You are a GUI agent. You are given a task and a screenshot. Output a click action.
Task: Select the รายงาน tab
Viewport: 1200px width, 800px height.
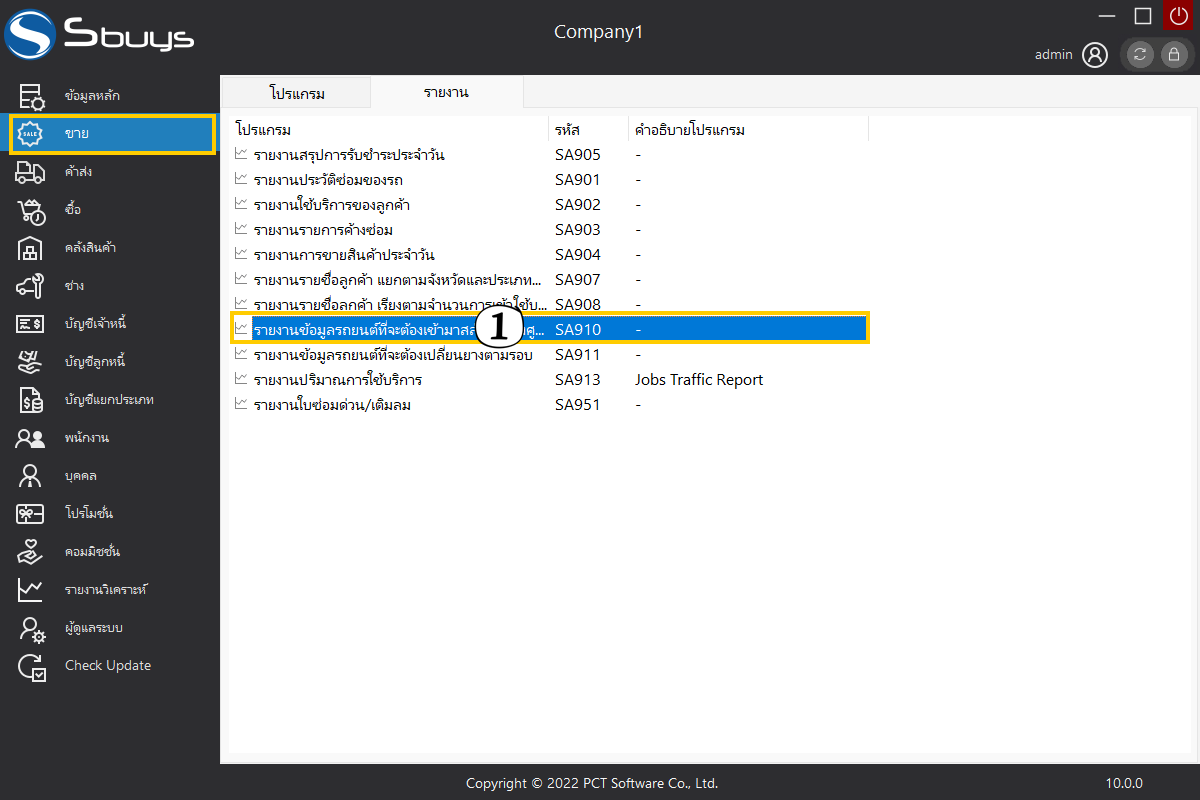(x=446, y=93)
